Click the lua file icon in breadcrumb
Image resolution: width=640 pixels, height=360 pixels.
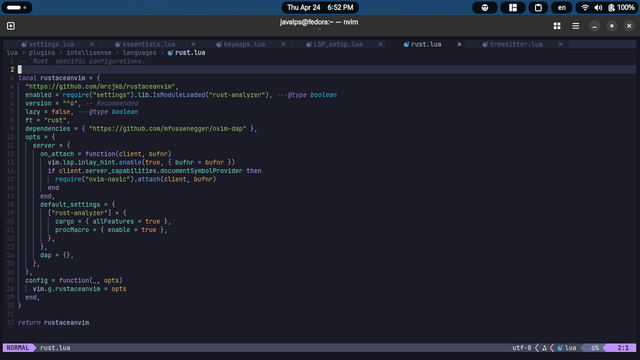point(170,53)
